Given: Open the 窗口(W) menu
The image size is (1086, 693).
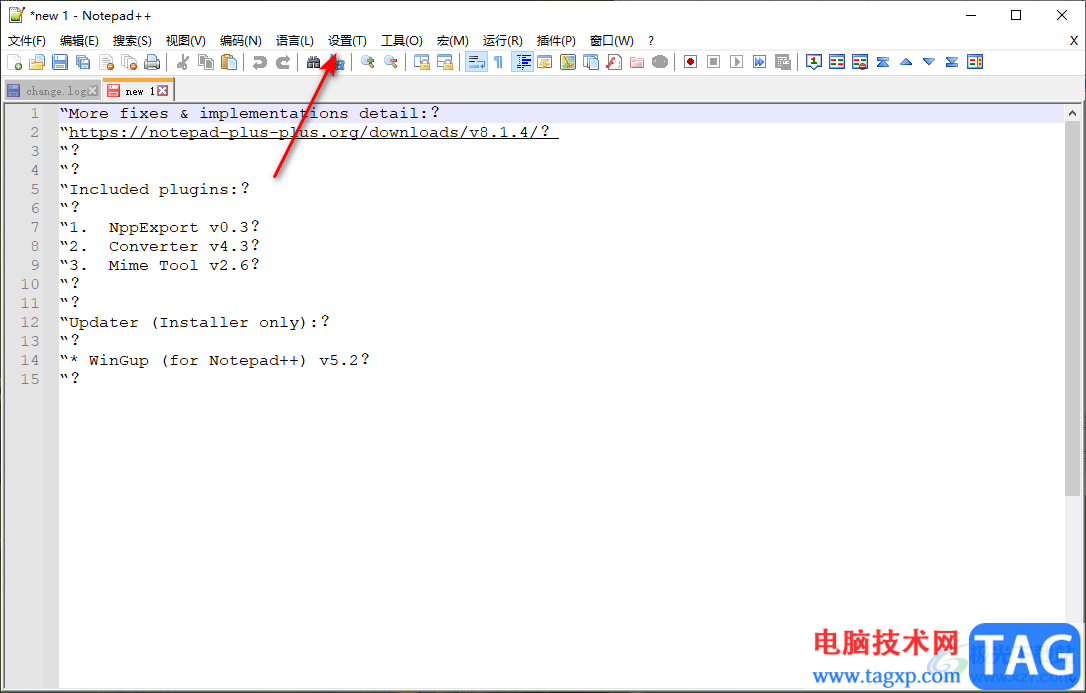Looking at the screenshot, I should [612, 41].
